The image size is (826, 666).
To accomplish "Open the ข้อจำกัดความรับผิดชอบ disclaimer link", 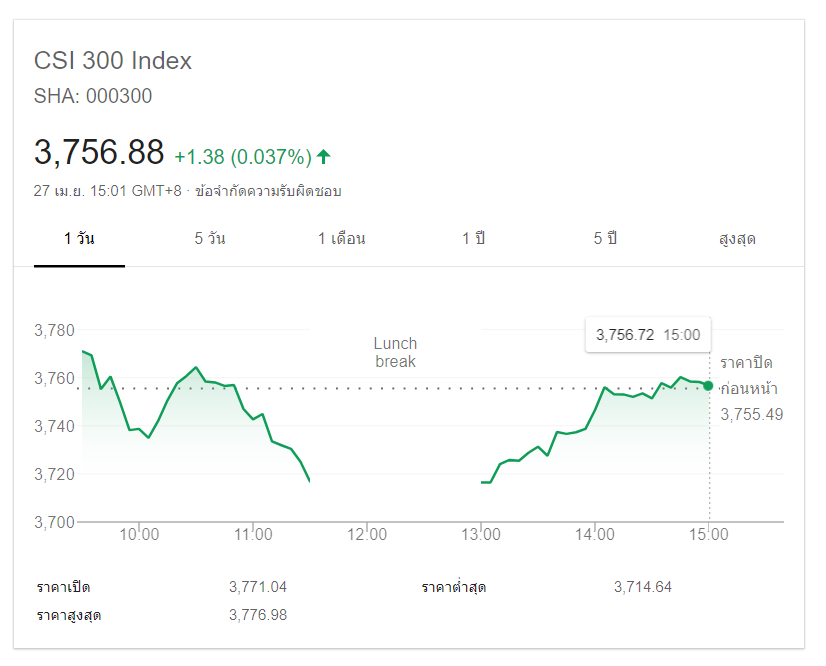I will pos(268,191).
